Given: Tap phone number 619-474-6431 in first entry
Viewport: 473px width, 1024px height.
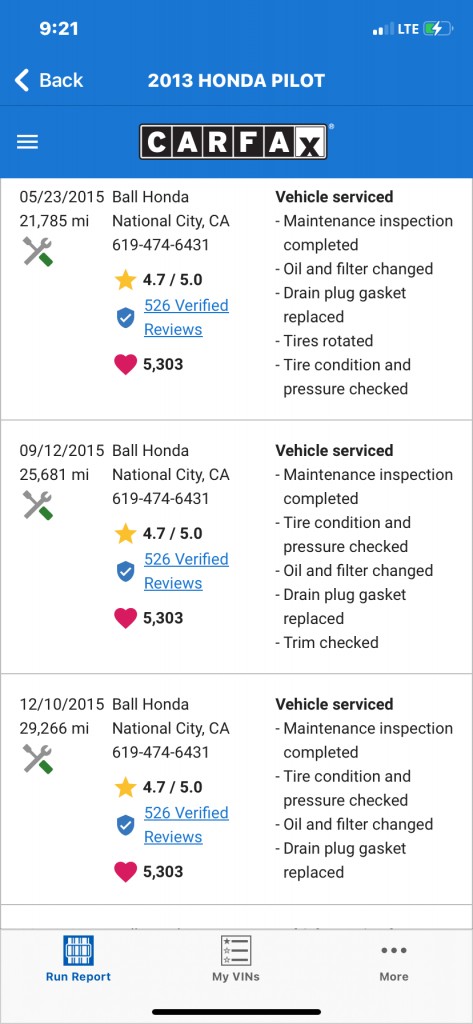Looking at the screenshot, I should 161,245.
